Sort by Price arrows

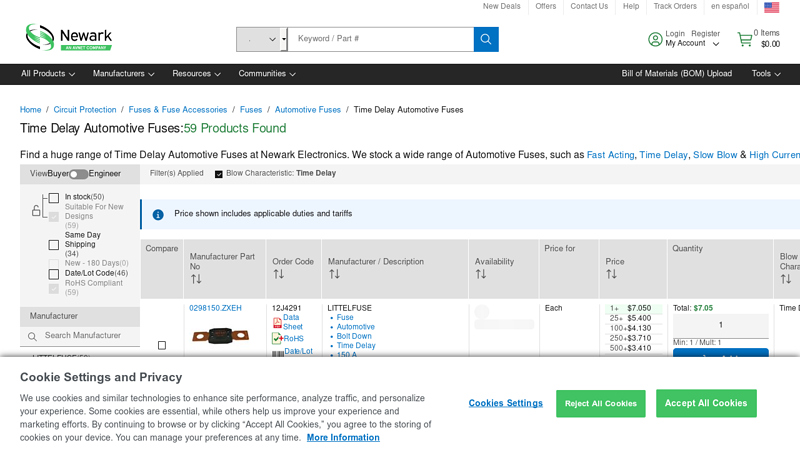(611, 274)
